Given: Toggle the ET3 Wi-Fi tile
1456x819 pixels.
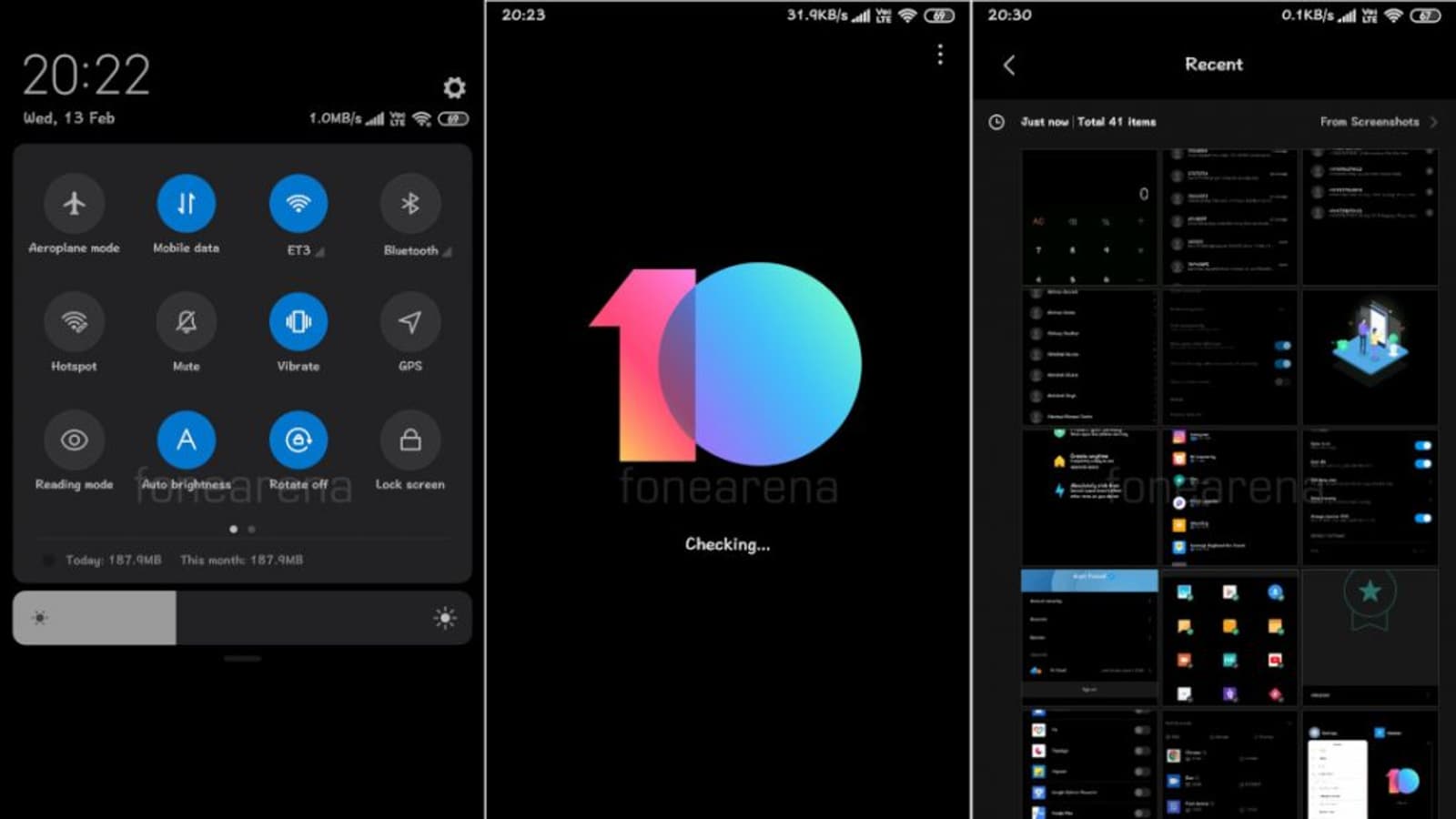Looking at the screenshot, I should [x=298, y=203].
